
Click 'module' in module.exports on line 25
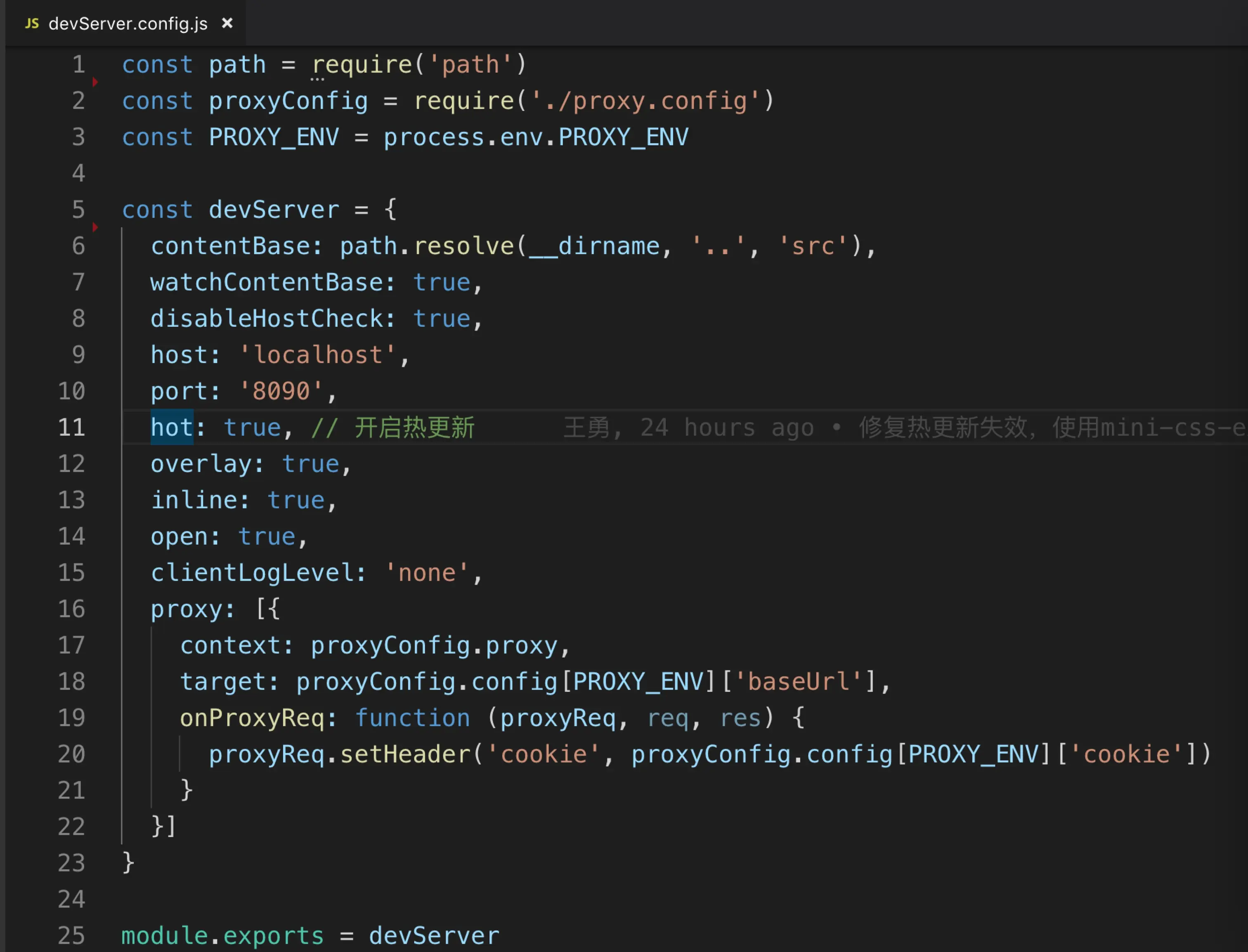click(164, 935)
